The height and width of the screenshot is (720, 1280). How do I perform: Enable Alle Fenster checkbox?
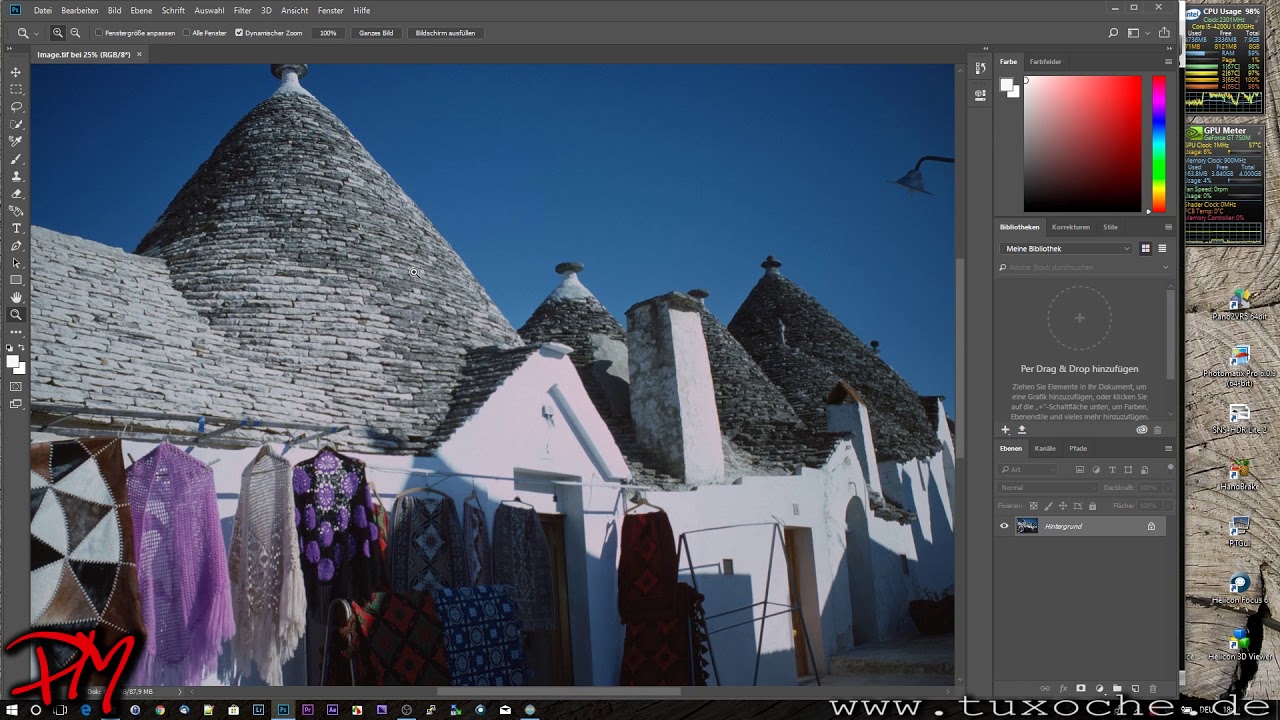[186, 33]
